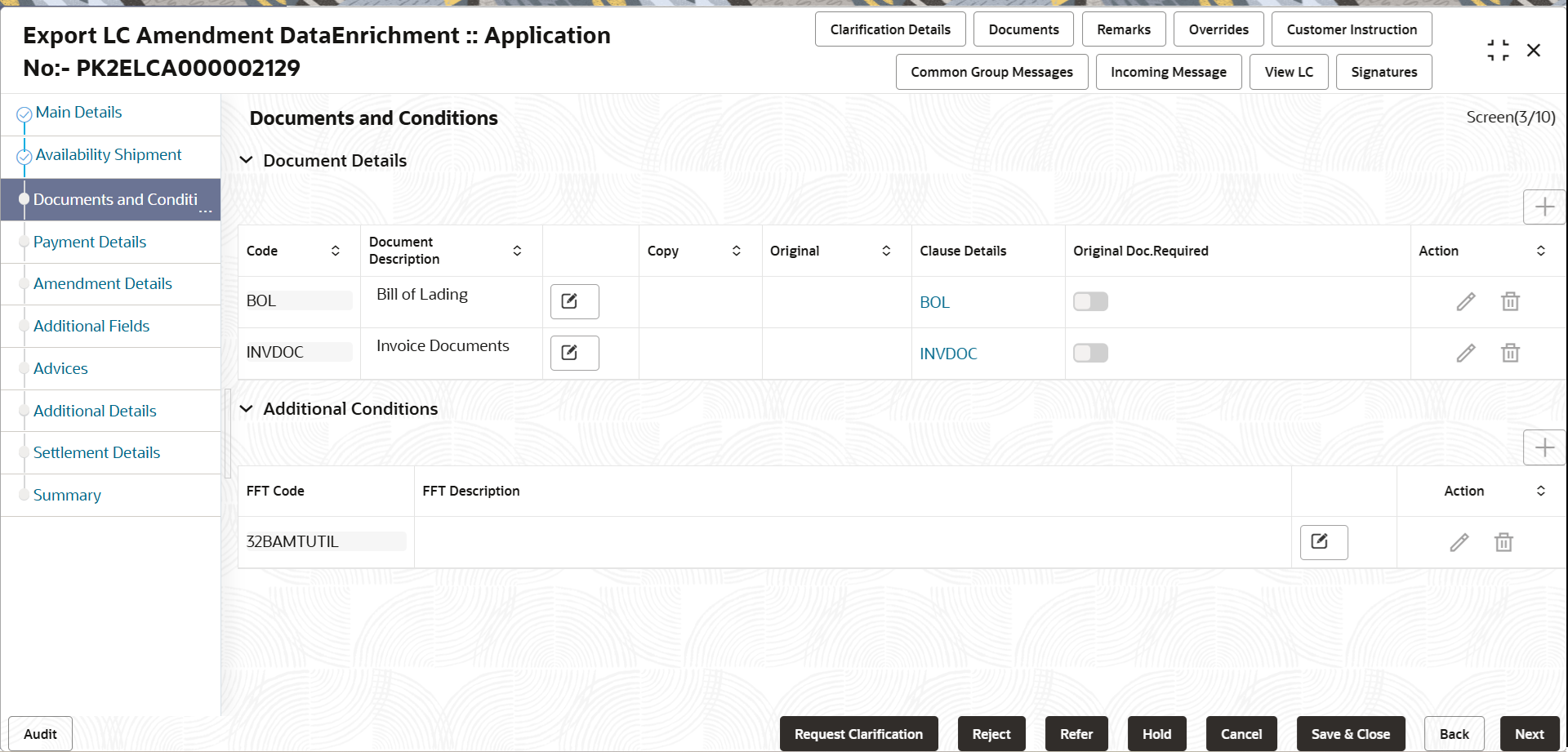
Task: Add a new row to Document Details
Action: coord(1543,207)
